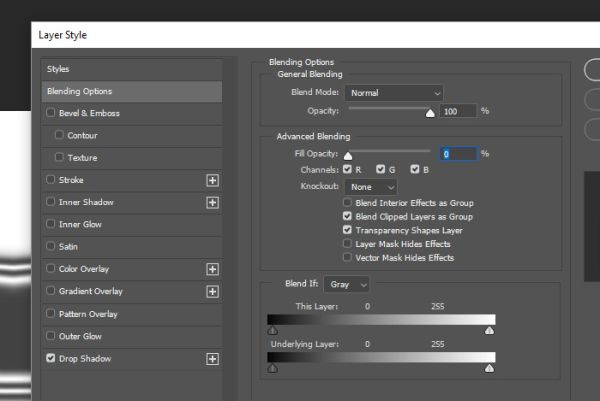Tick the Stroke effect checkbox

[51, 179]
